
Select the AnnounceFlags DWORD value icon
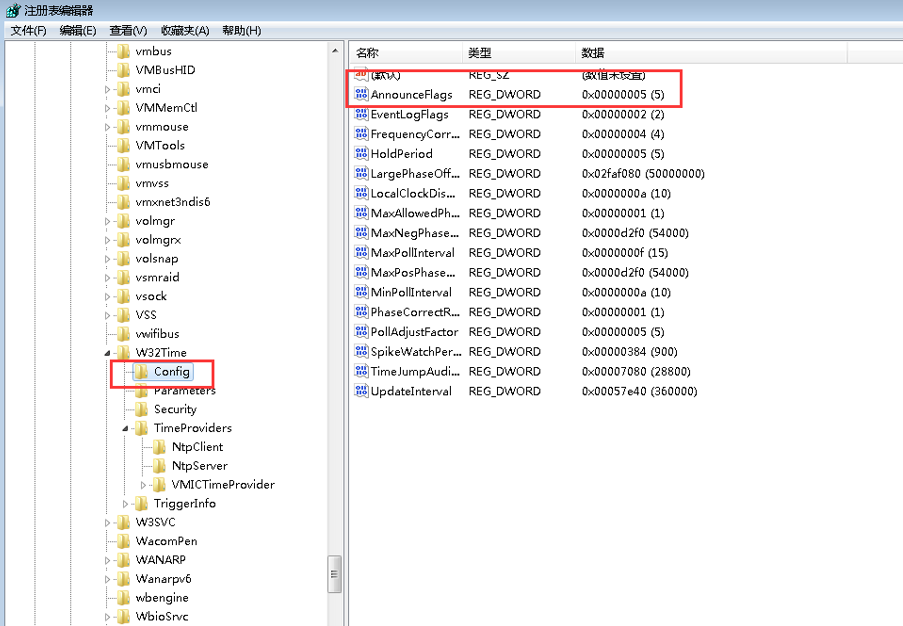pyautogui.click(x=361, y=95)
